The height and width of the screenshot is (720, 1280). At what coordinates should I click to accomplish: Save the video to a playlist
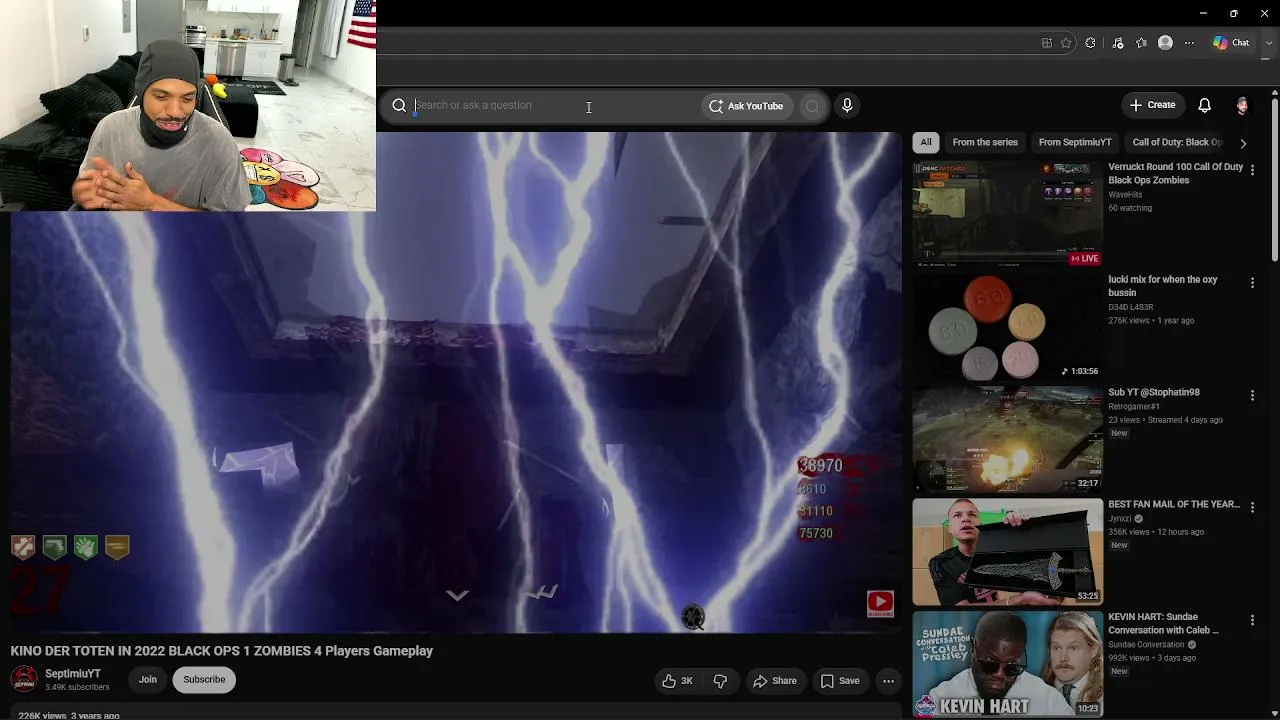(x=840, y=681)
